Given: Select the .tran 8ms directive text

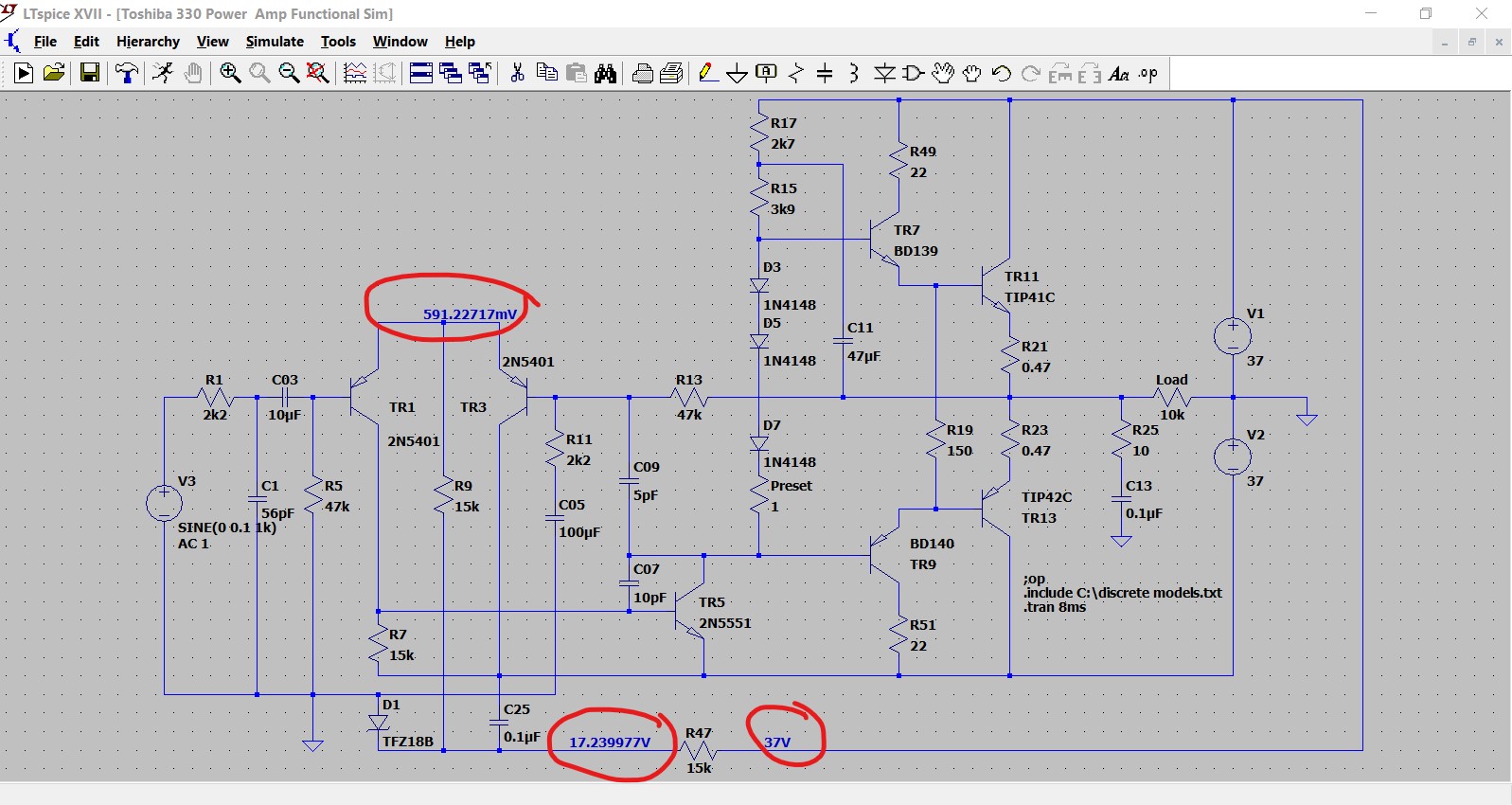Looking at the screenshot, I should click(1055, 607).
